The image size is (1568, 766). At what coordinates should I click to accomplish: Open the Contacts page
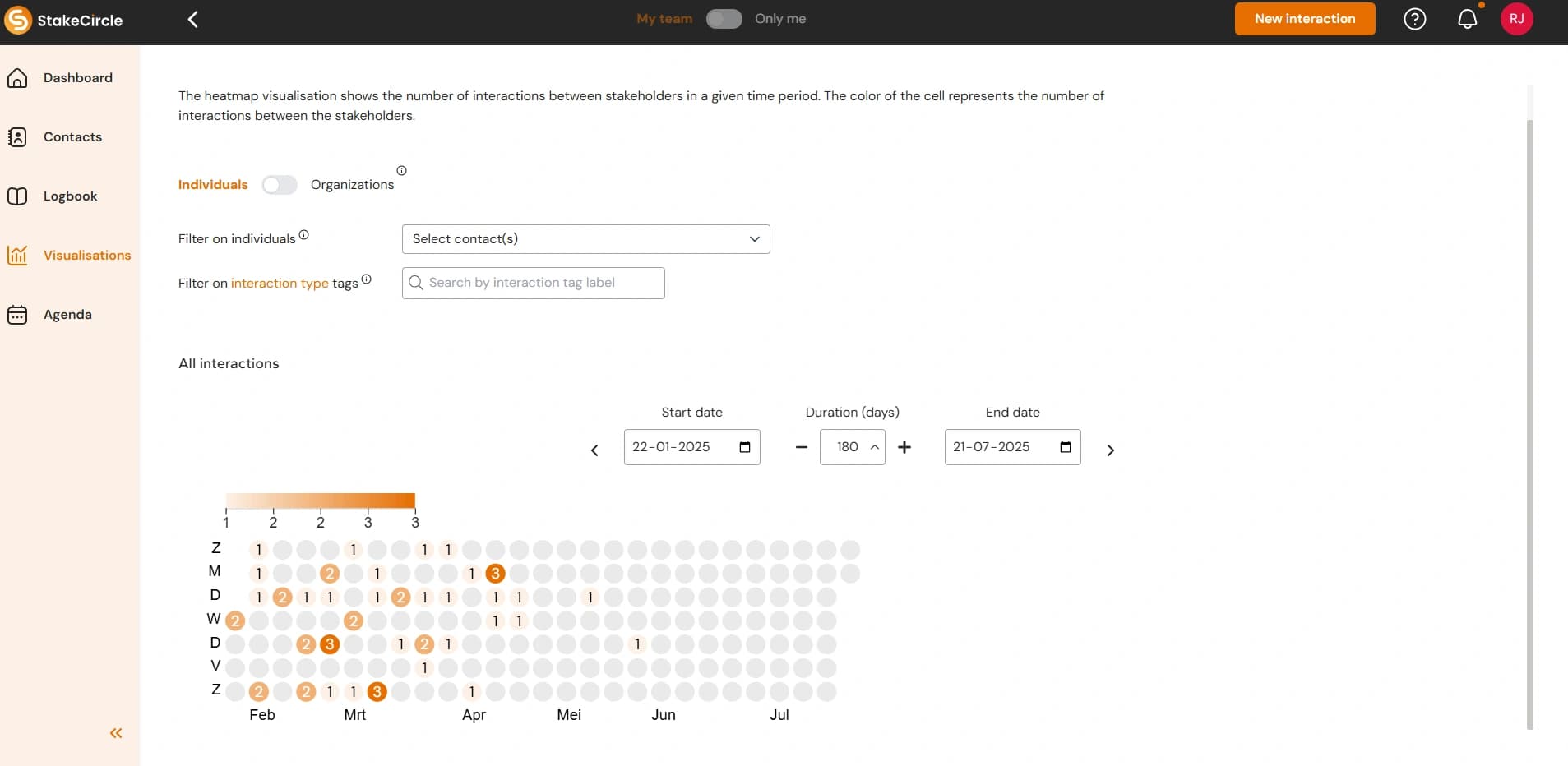pos(72,136)
